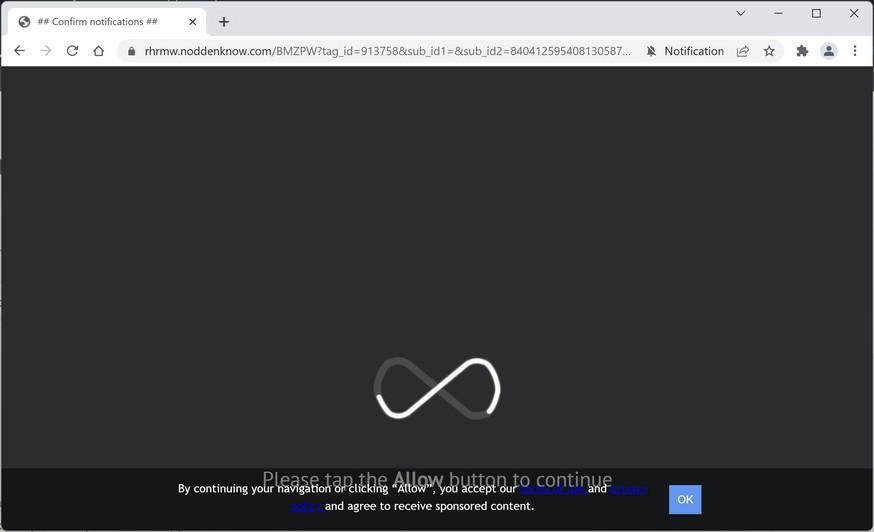874x532 pixels.
Task: Open a new tab with the plus button
Action: [x=224, y=22]
